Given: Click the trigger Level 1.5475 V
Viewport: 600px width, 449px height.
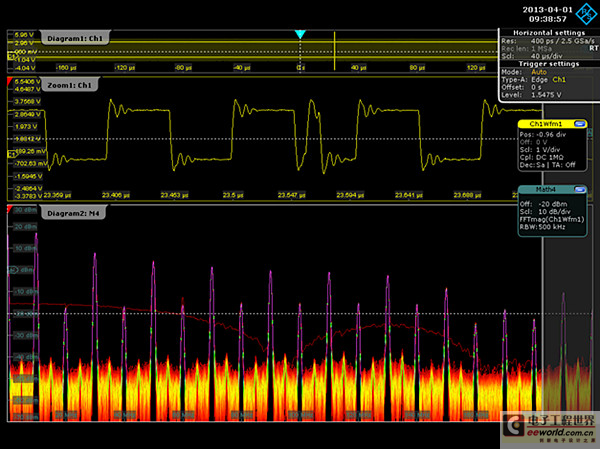Looking at the screenshot, I should pos(546,95).
